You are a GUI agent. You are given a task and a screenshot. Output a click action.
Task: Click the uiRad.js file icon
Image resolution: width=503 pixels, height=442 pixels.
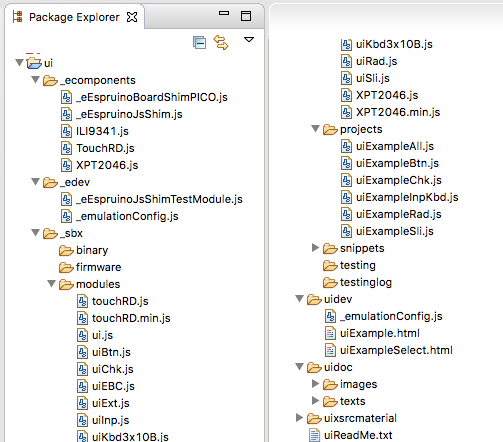click(x=347, y=61)
